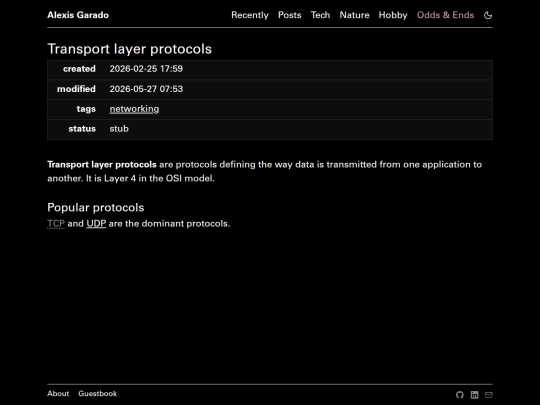Open the Posts nav item
Screen dimensions: 540x405
coord(290,15)
